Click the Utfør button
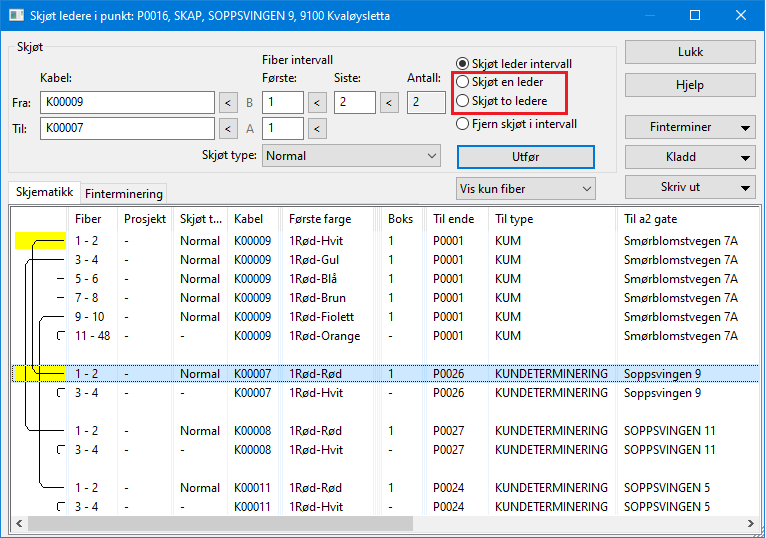This screenshot has height=538, width=766. click(526, 157)
